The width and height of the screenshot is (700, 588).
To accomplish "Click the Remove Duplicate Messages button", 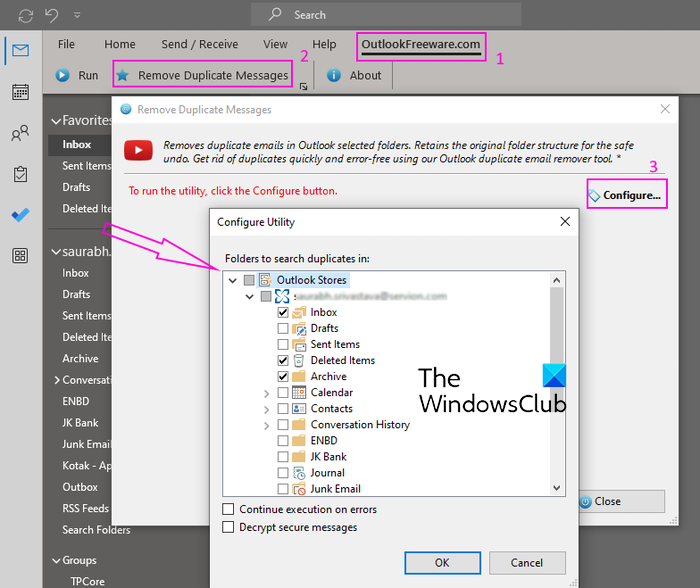I will (x=203, y=75).
